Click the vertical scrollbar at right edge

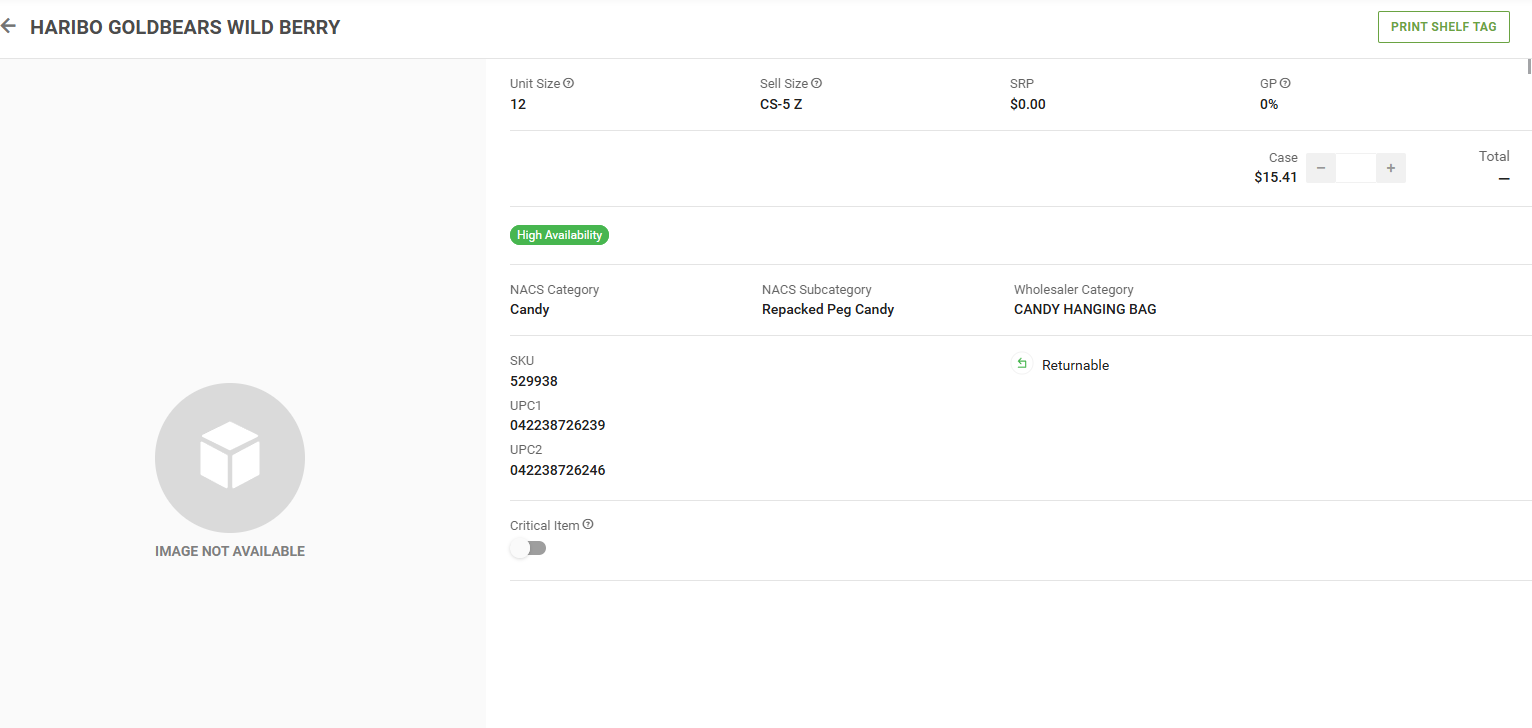(x=1528, y=68)
